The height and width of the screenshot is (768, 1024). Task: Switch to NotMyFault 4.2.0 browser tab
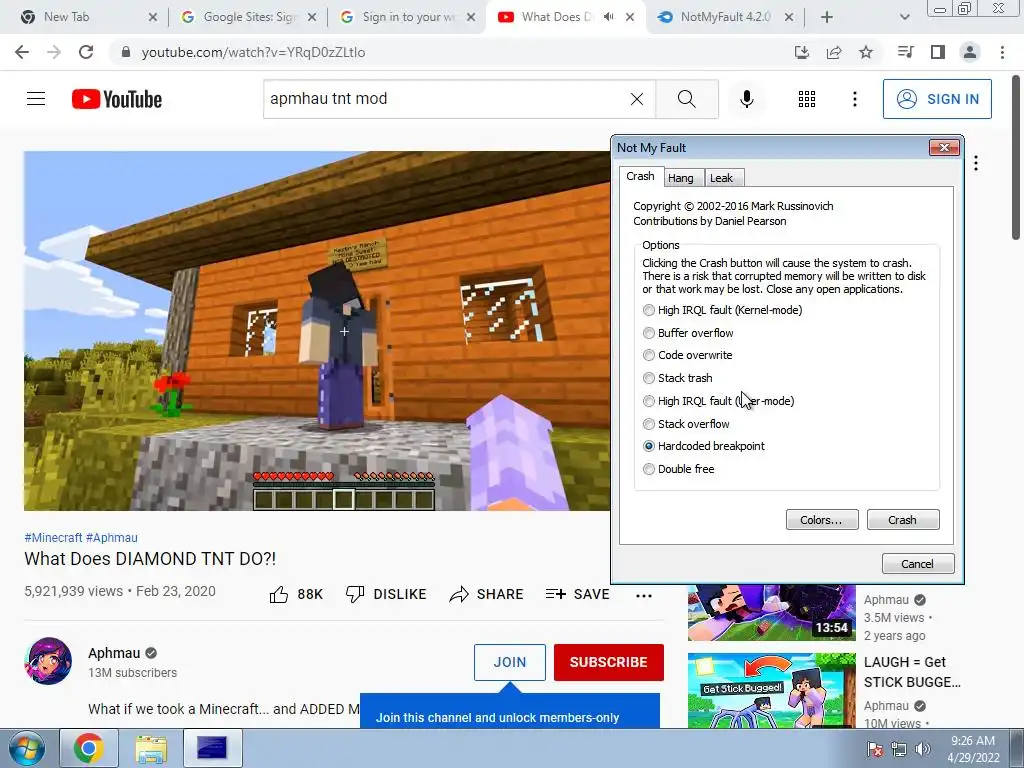(725, 17)
